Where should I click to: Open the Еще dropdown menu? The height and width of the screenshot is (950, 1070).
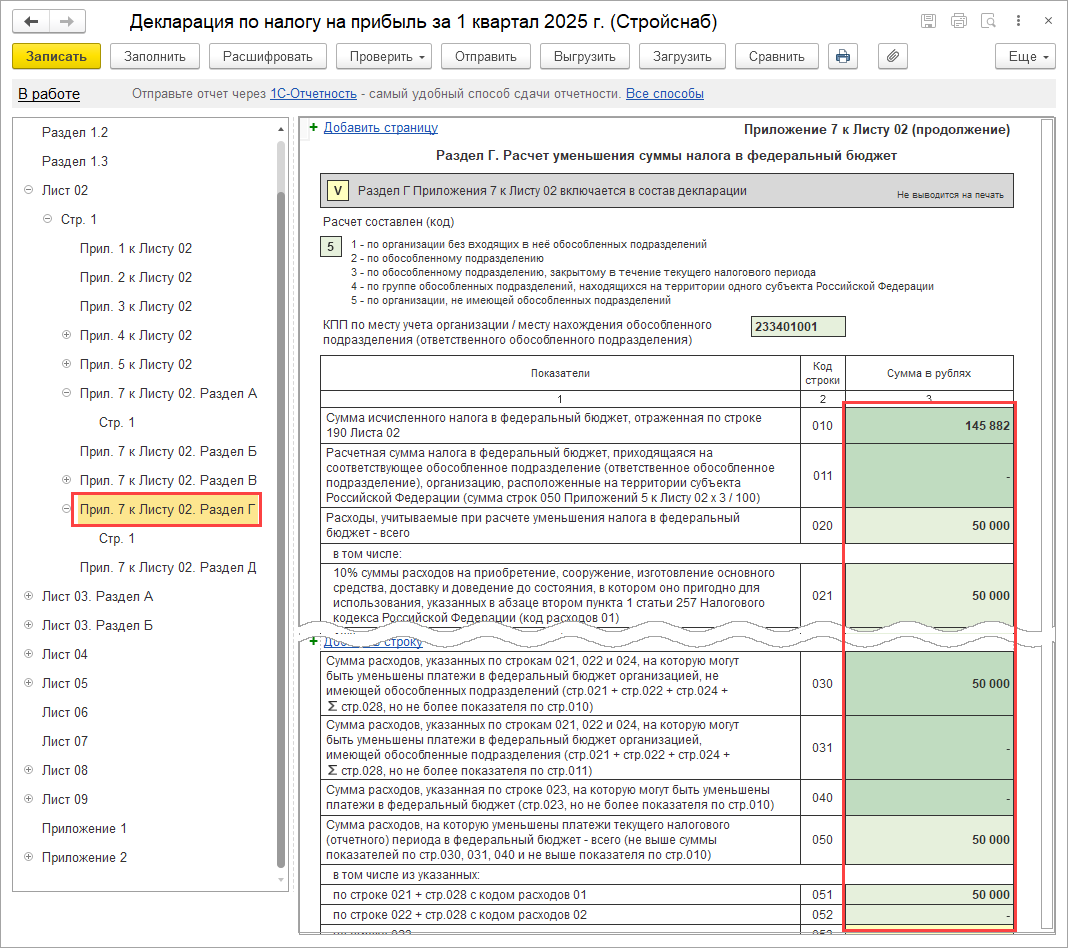click(1026, 57)
